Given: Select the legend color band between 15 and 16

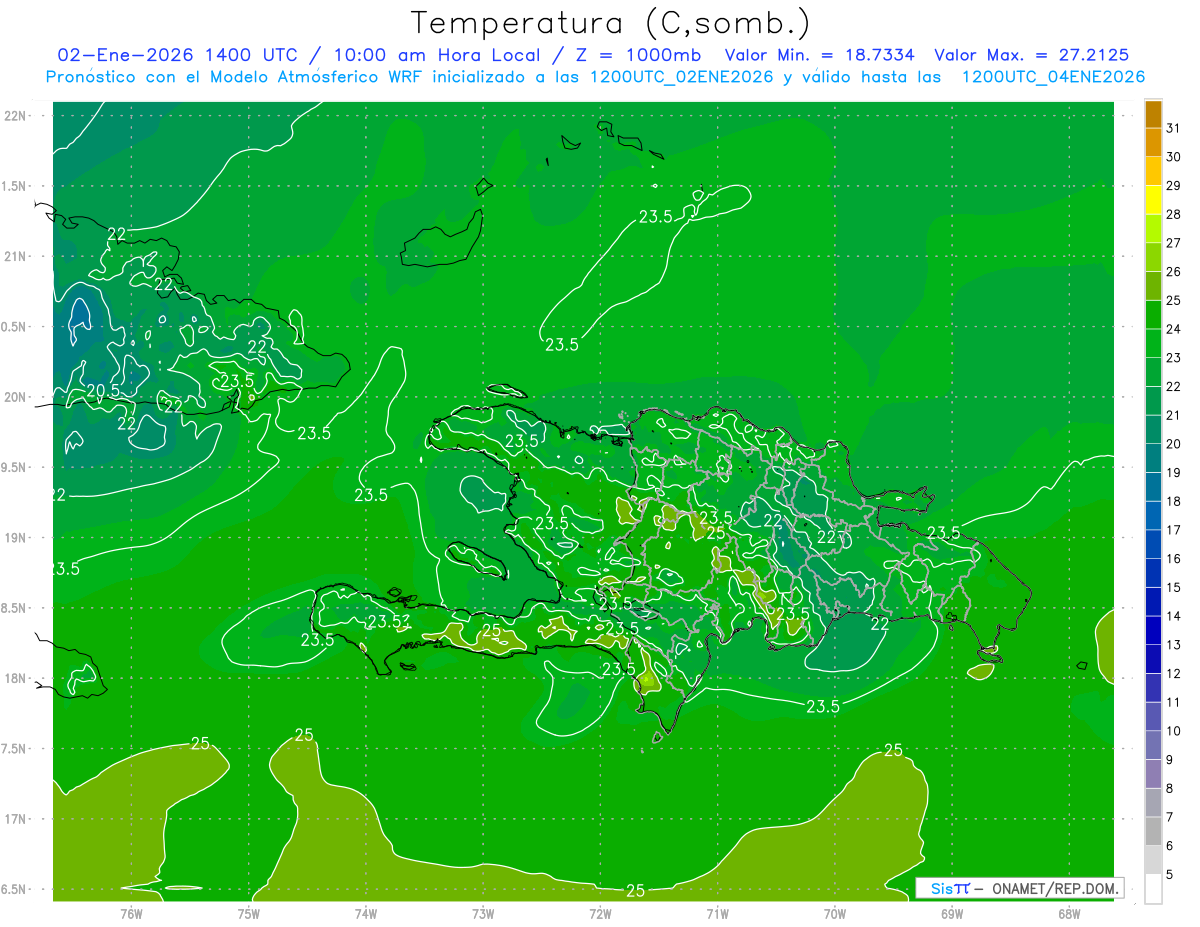Looking at the screenshot, I should tap(1153, 573).
